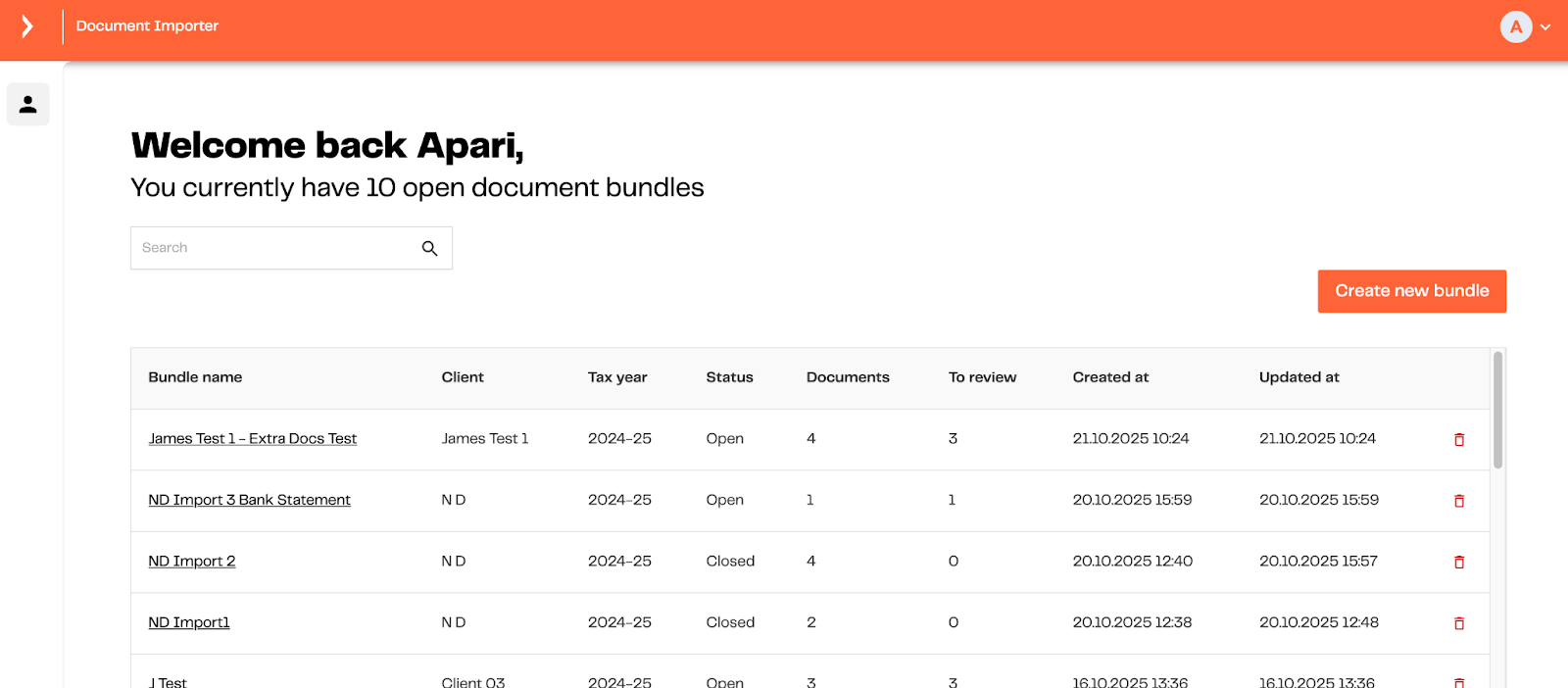Screen dimensions: 1568x688
Task: Open ND Import 3 Bank Statement bundle
Action: [x=249, y=500]
